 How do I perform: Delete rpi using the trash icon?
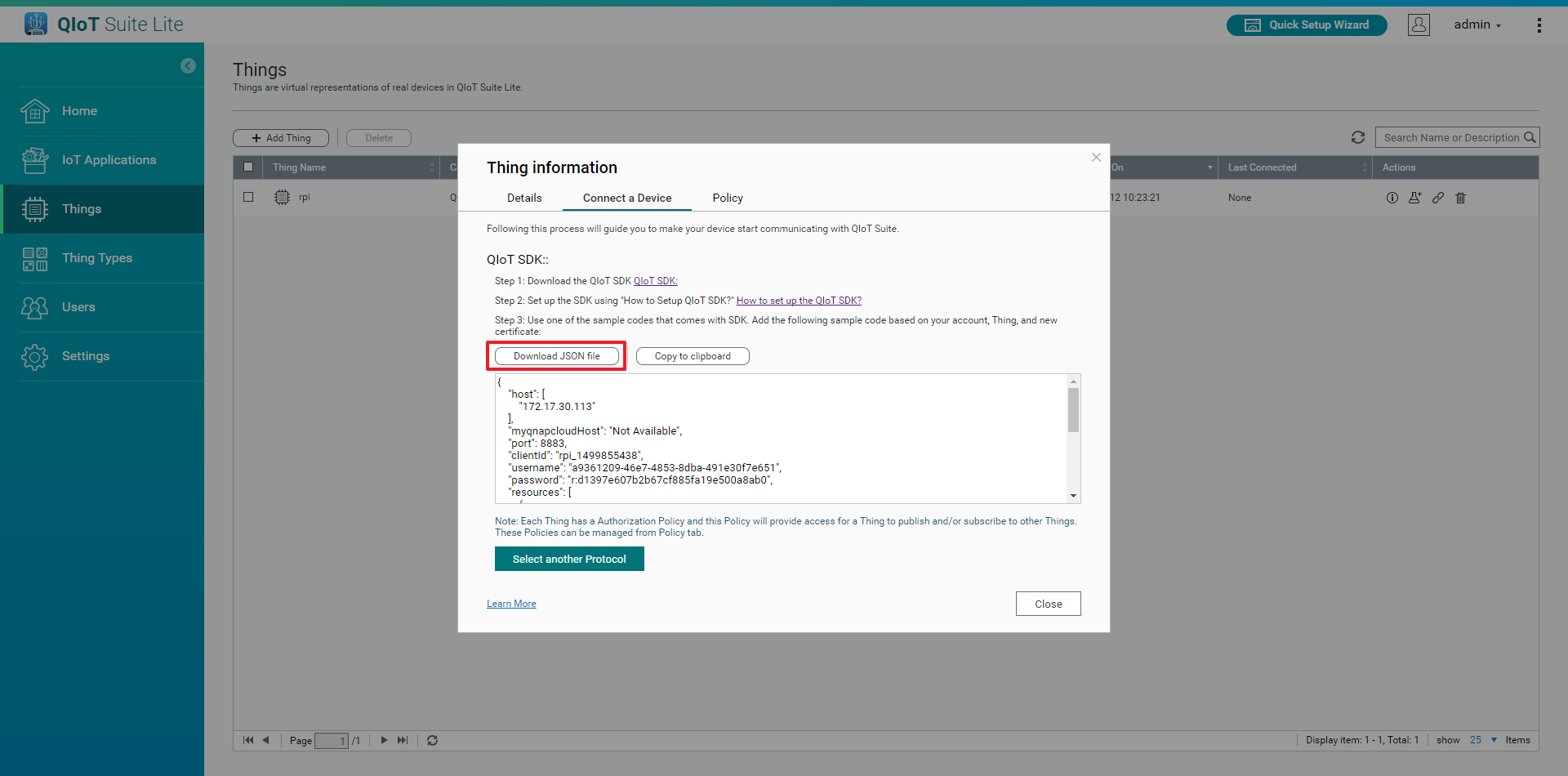click(1461, 198)
